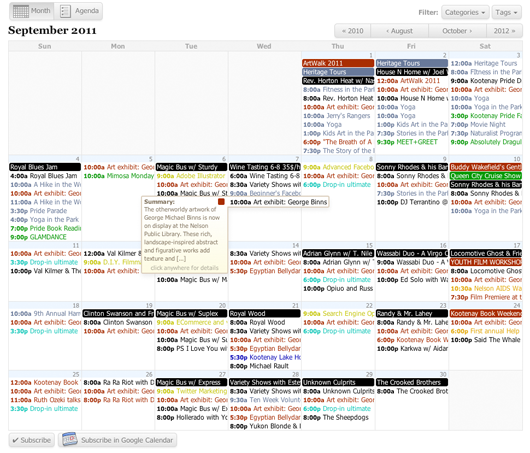Image resolution: width=530 pixels, height=453 pixels.
Task: Go to previous year 2010
Action: [x=353, y=31]
